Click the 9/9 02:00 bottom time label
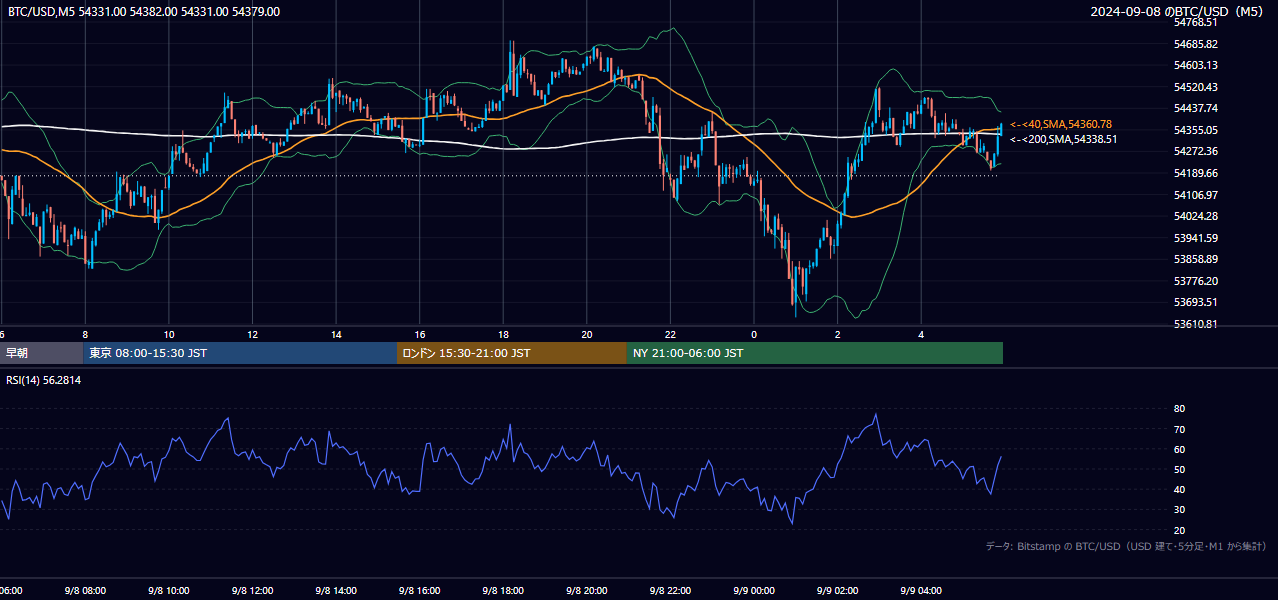This screenshot has height=600, width=1278. [x=837, y=591]
